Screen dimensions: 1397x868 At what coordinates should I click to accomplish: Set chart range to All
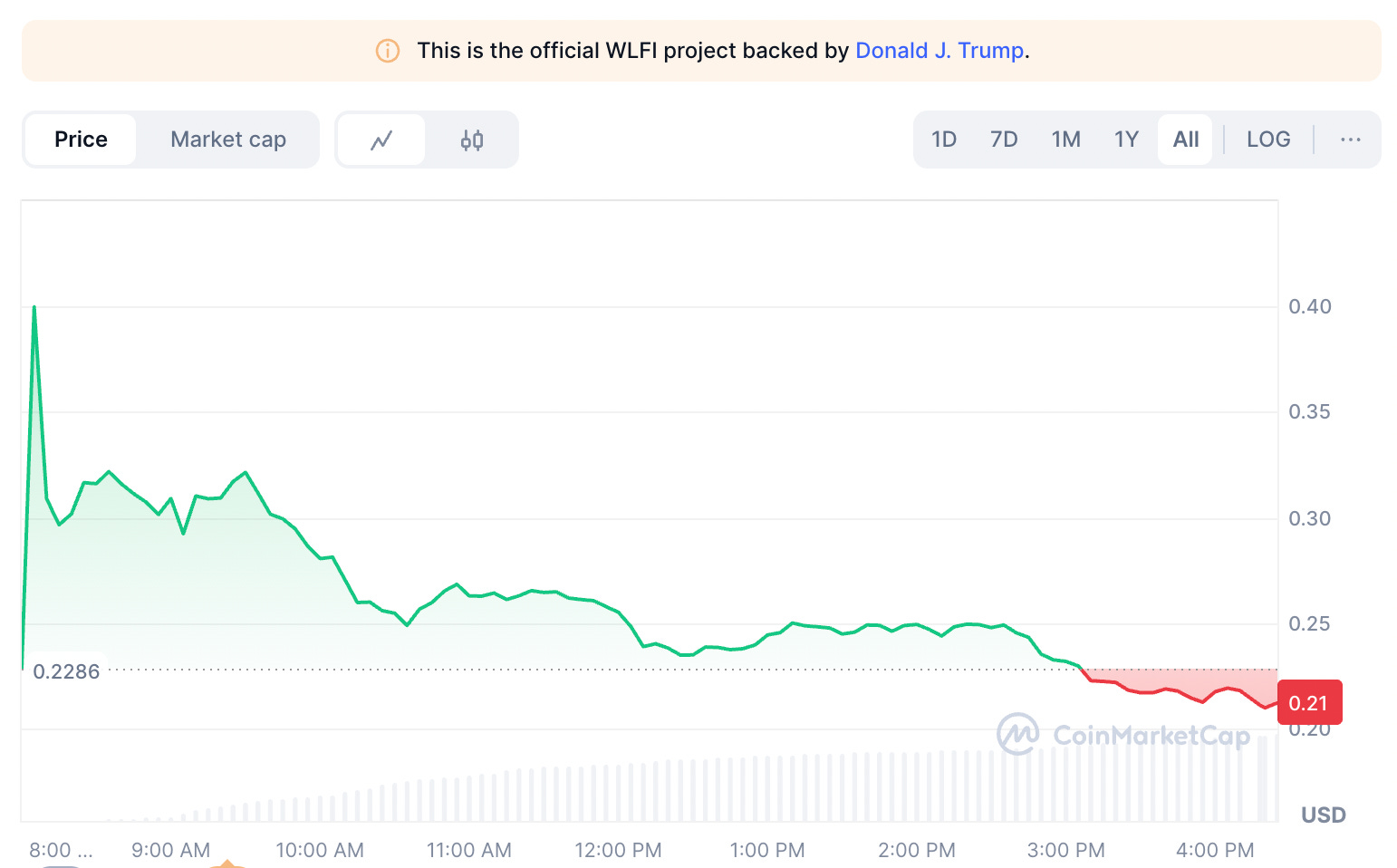[1186, 140]
